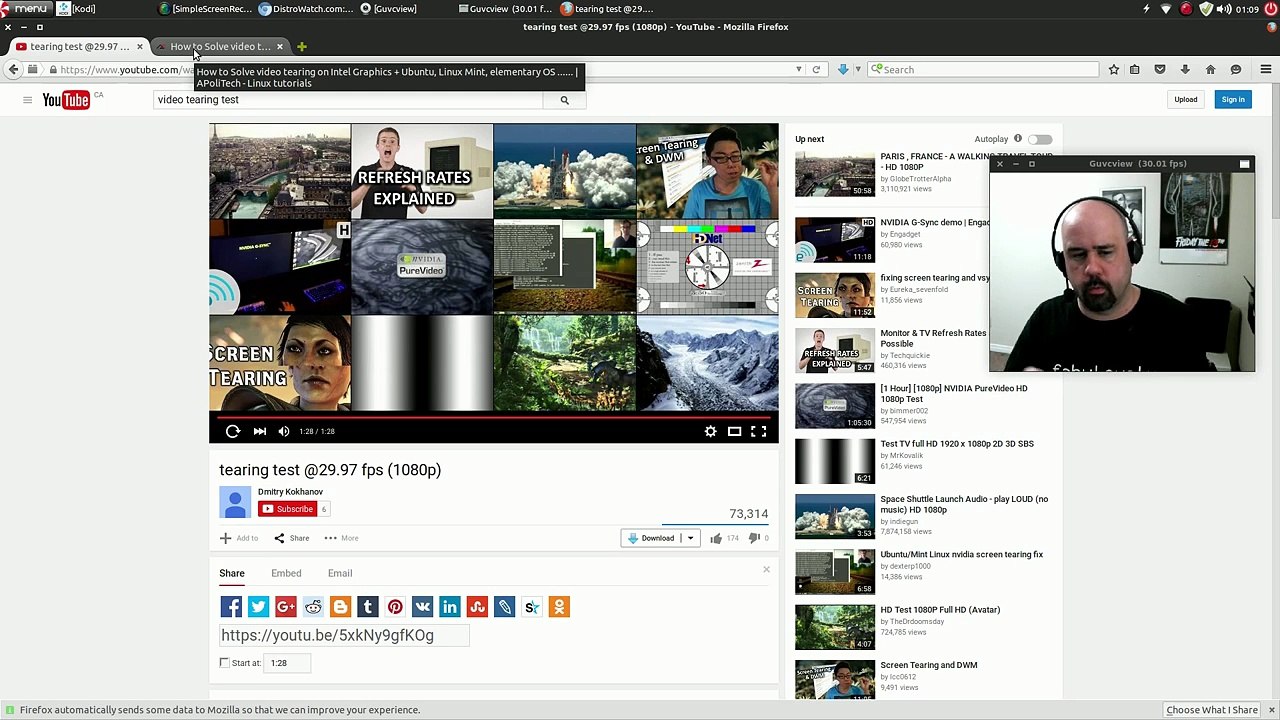The height and width of the screenshot is (720, 1280).
Task: Switch player to theater mode
Action: (x=734, y=431)
